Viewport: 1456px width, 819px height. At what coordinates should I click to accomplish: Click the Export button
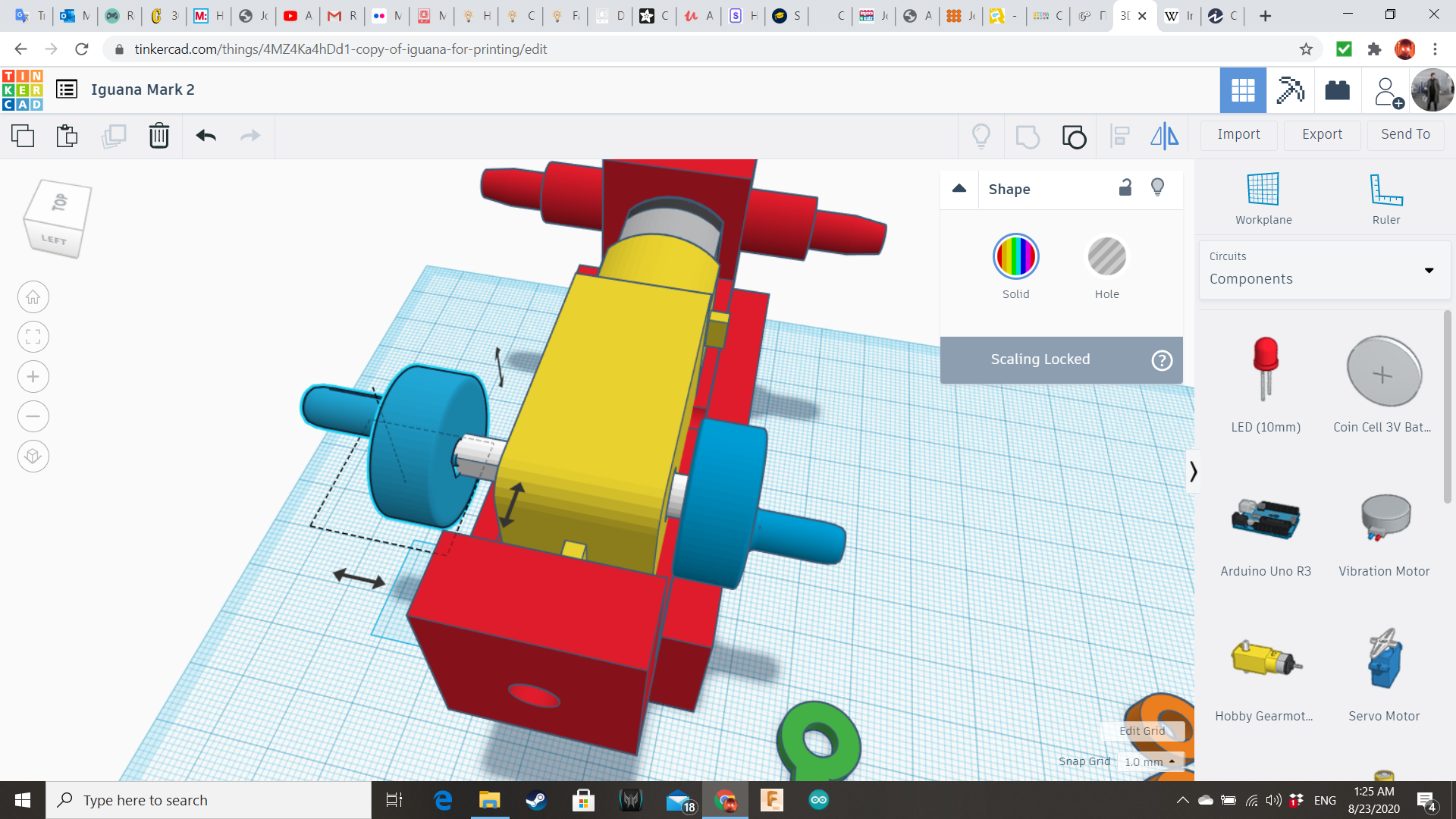coord(1322,134)
